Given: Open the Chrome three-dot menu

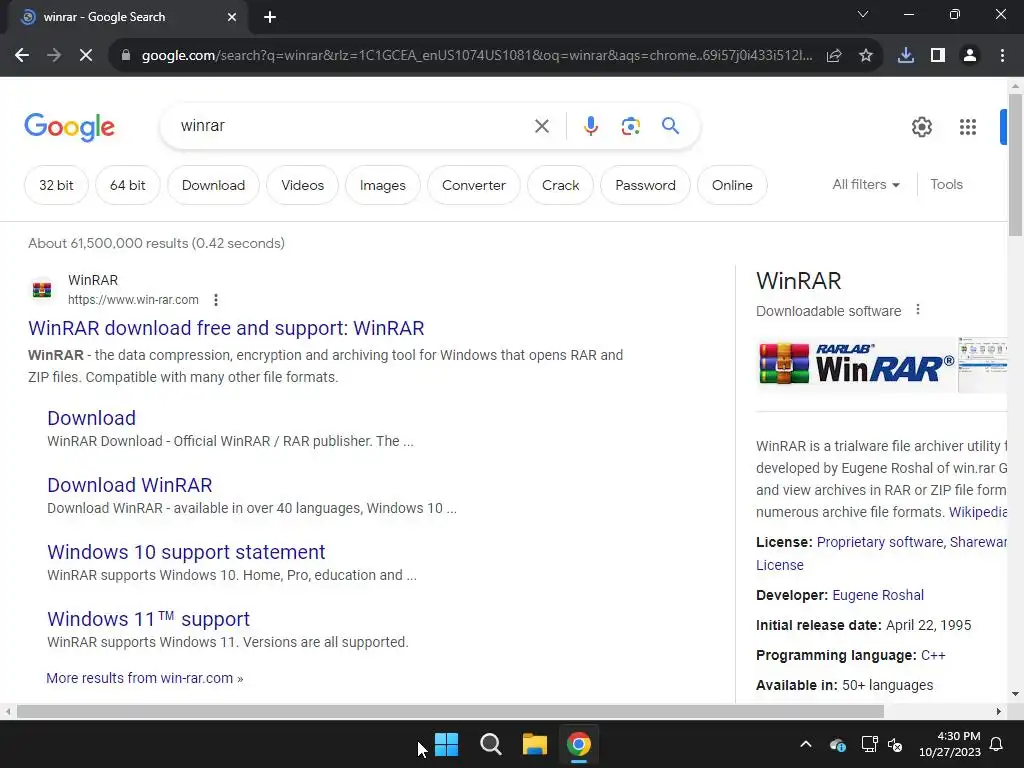Looking at the screenshot, I should [1002, 56].
